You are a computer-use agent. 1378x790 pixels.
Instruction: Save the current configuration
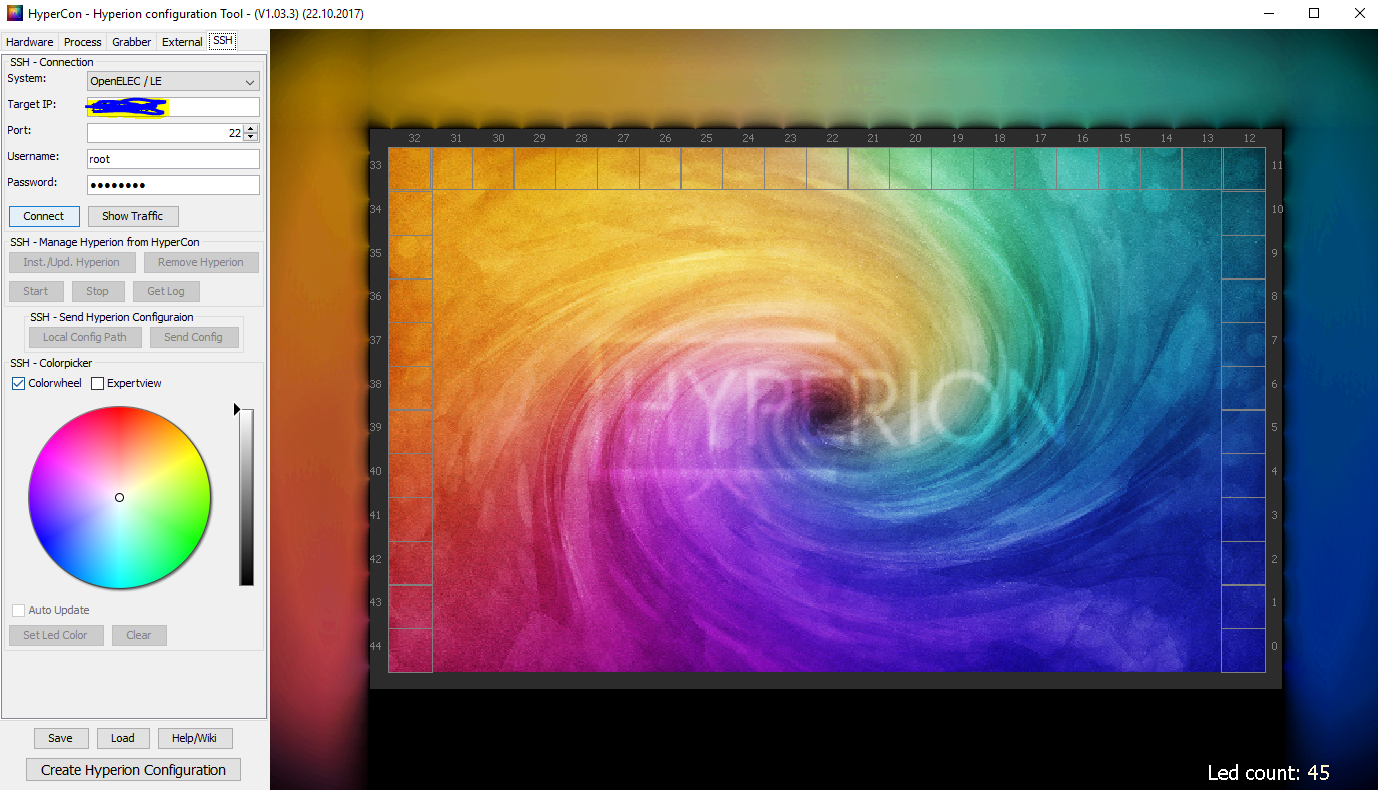(x=60, y=738)
